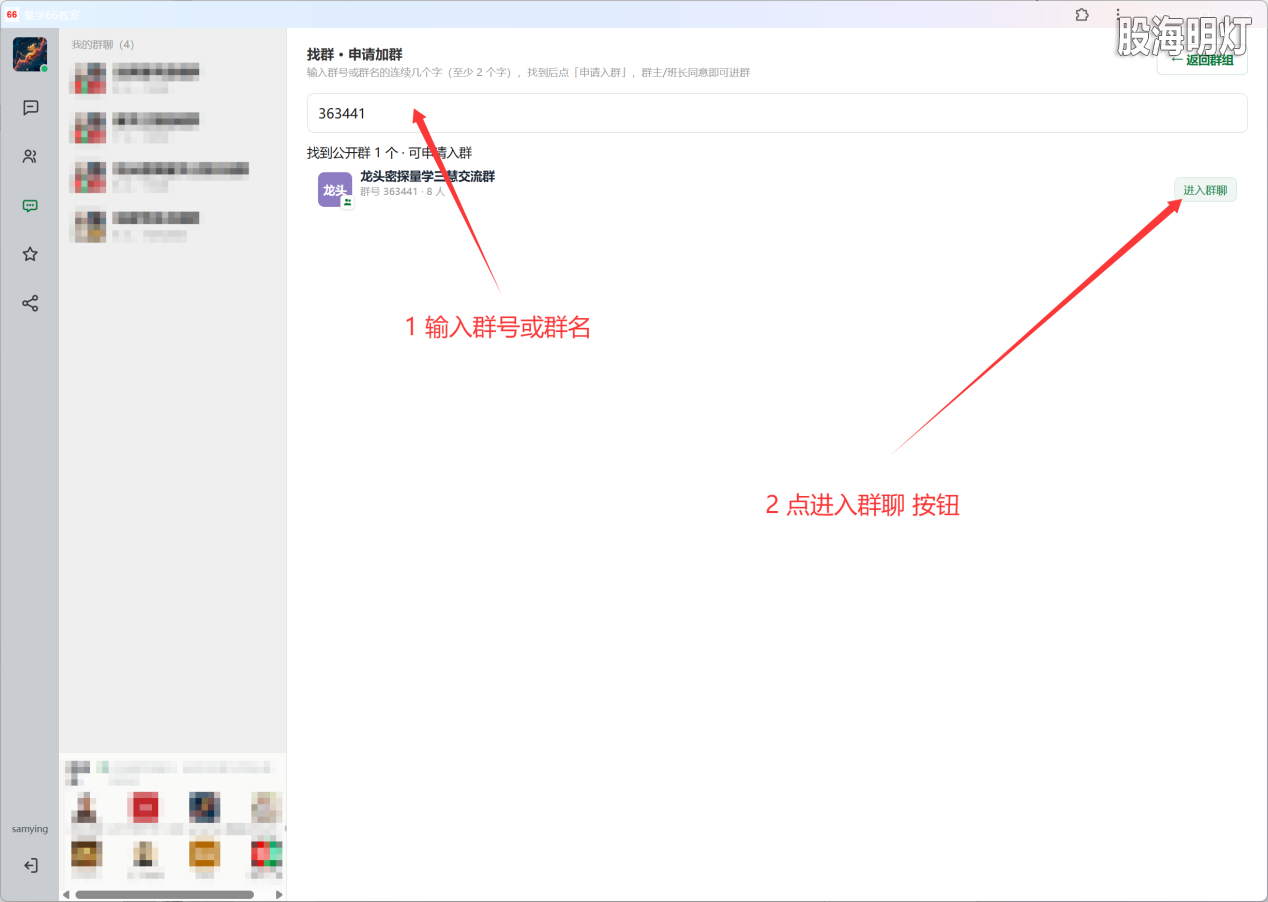Open the favorites star icon
This screenshot has width=1268, height=902.
pyautogui.click(x=30, y=254)
